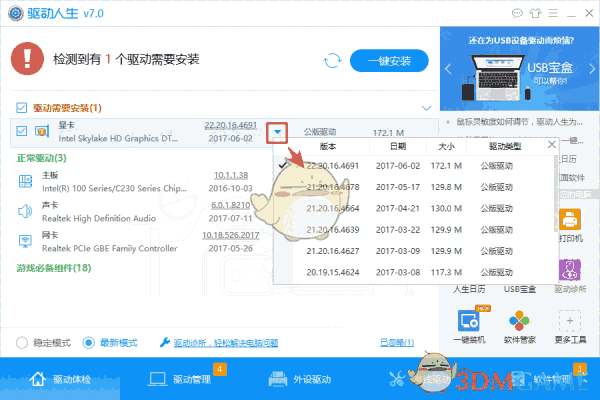Open the main menu hamburger icon

point(553,14)
